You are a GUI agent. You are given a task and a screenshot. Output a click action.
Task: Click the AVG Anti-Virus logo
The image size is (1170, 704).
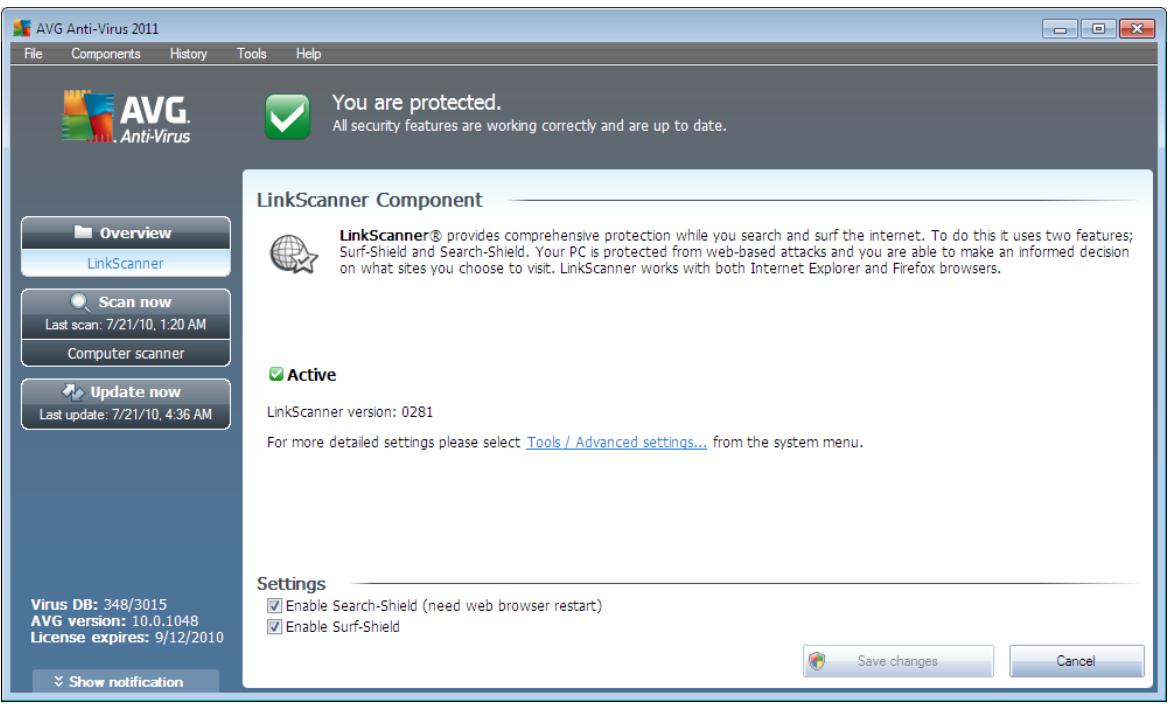(125, 116)
